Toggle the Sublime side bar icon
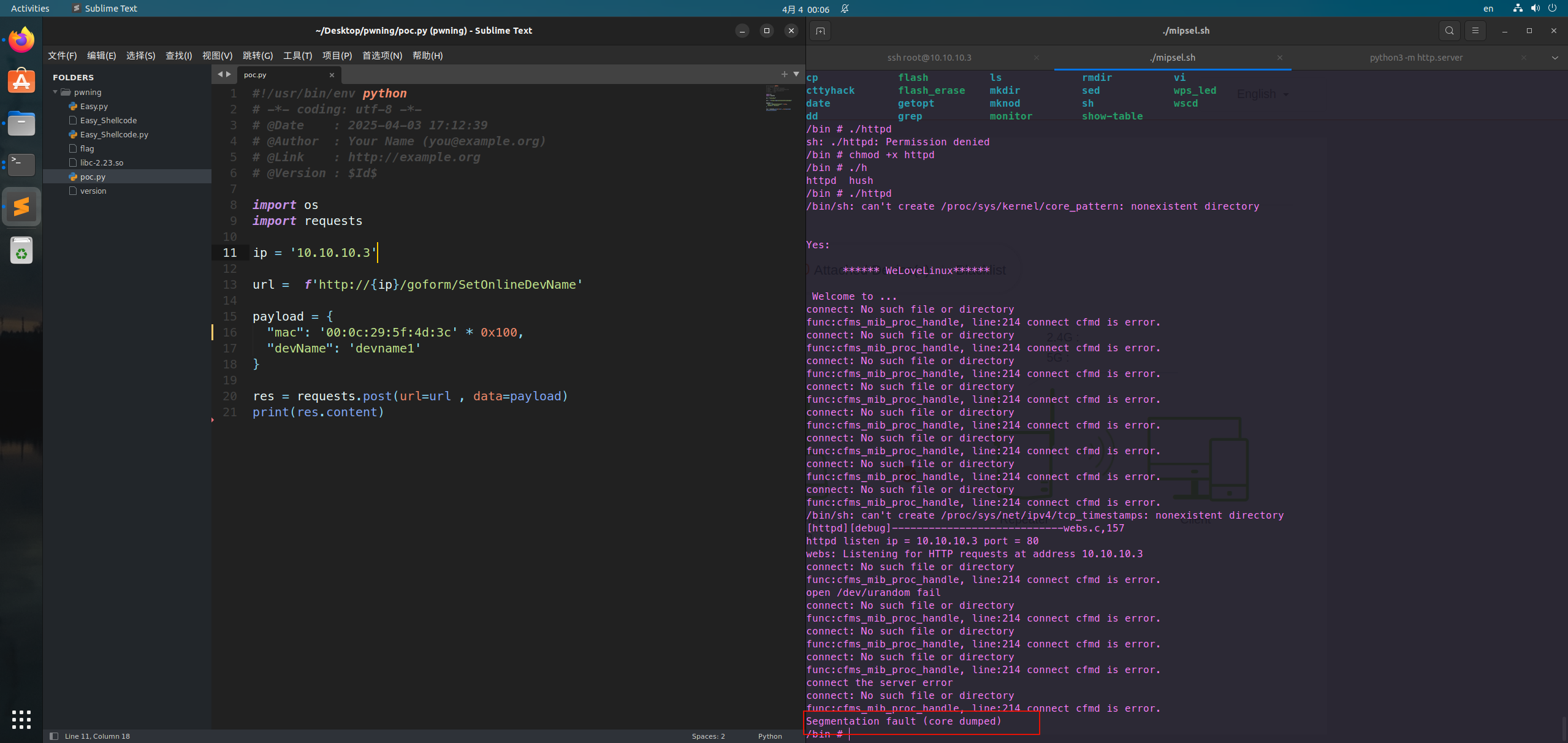 [x=54, y=736]
